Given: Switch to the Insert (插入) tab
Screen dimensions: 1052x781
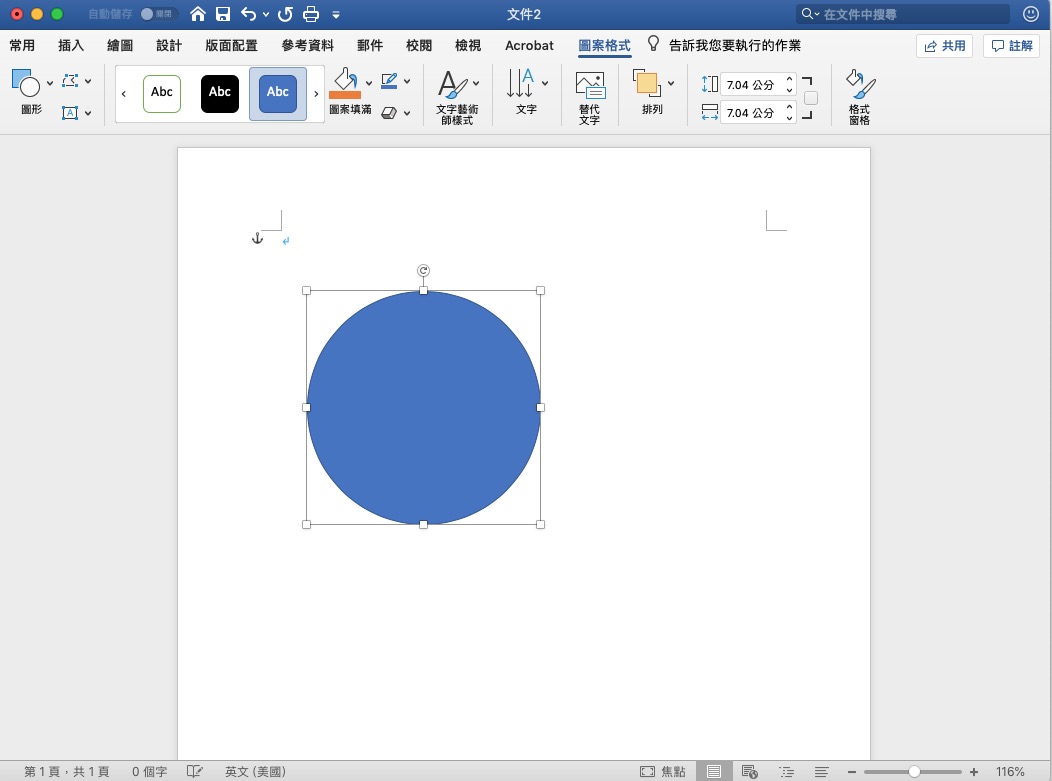Looking at the screenshot, I should point(71,45).
